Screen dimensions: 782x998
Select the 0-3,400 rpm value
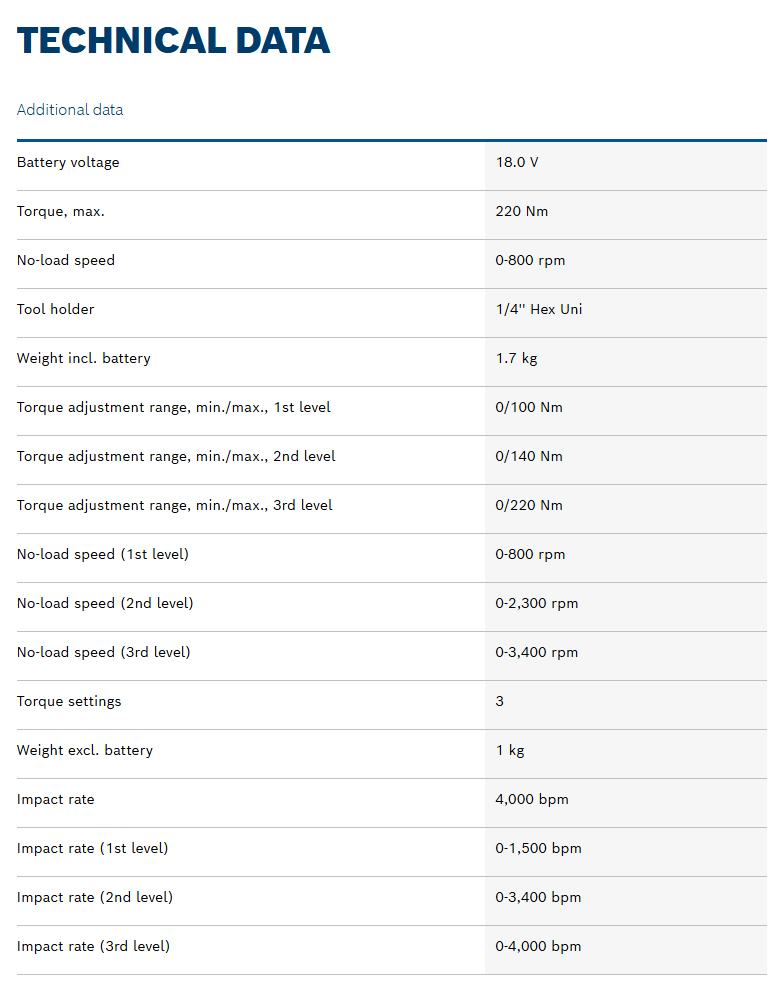pyautogui.click(x=537, y=652)
